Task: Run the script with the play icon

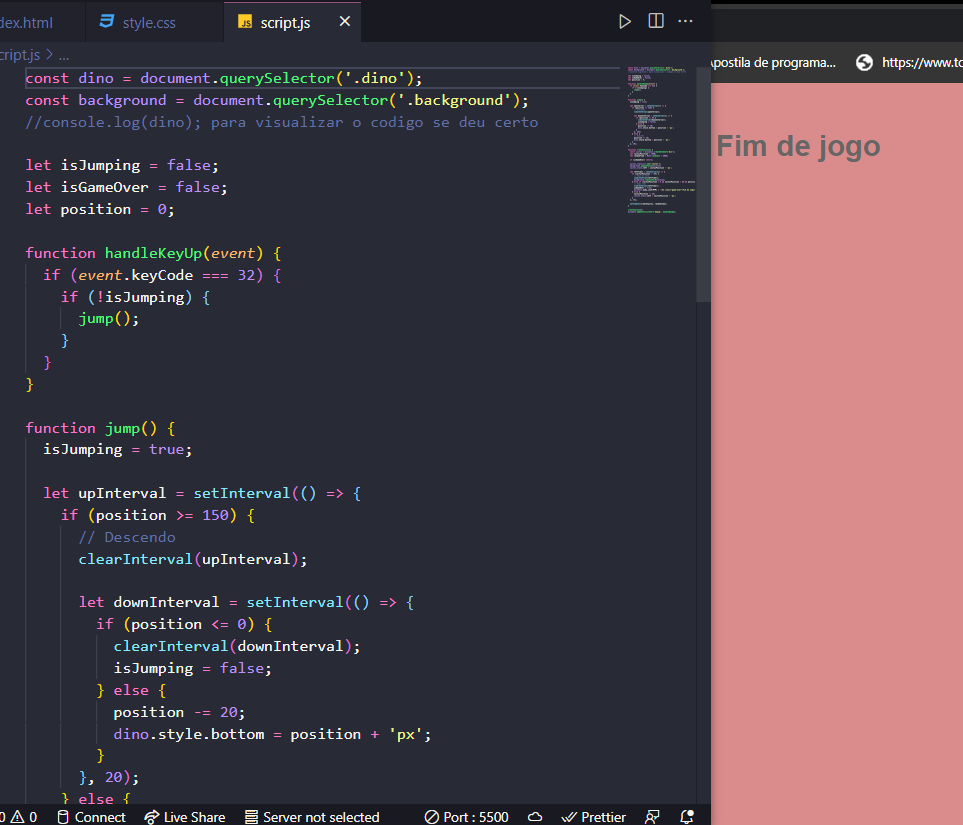Action: point(624,20)
